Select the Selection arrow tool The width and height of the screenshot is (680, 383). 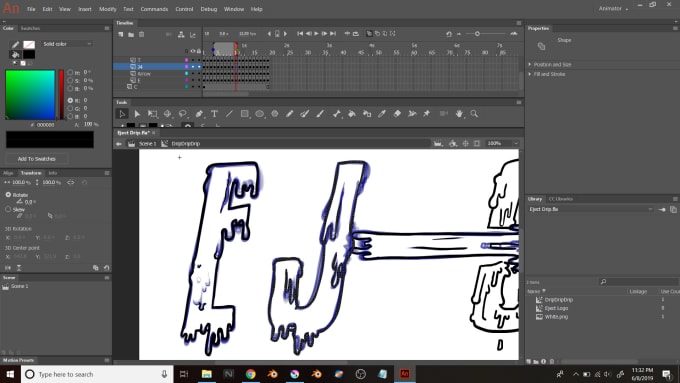point(122,114)
